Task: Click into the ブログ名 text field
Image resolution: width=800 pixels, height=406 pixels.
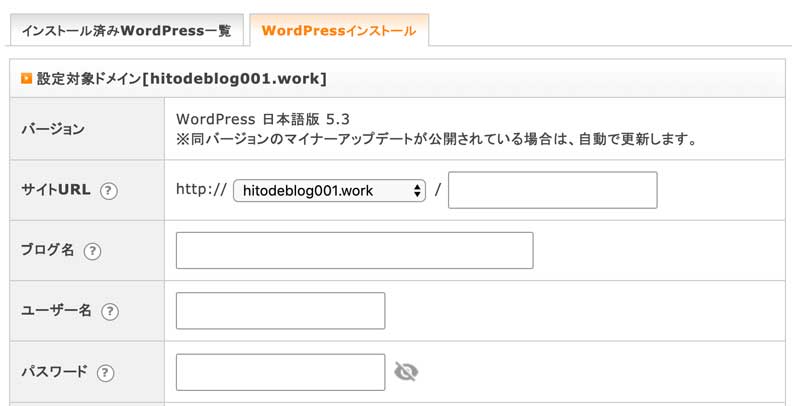Action: 355,250
